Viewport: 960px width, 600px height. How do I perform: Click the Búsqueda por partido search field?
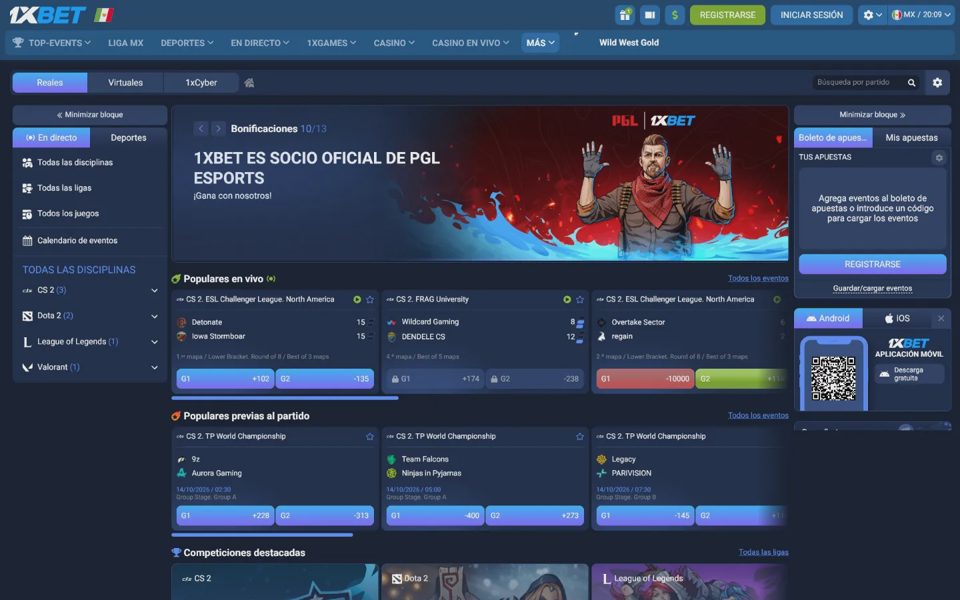click(859, 82)
